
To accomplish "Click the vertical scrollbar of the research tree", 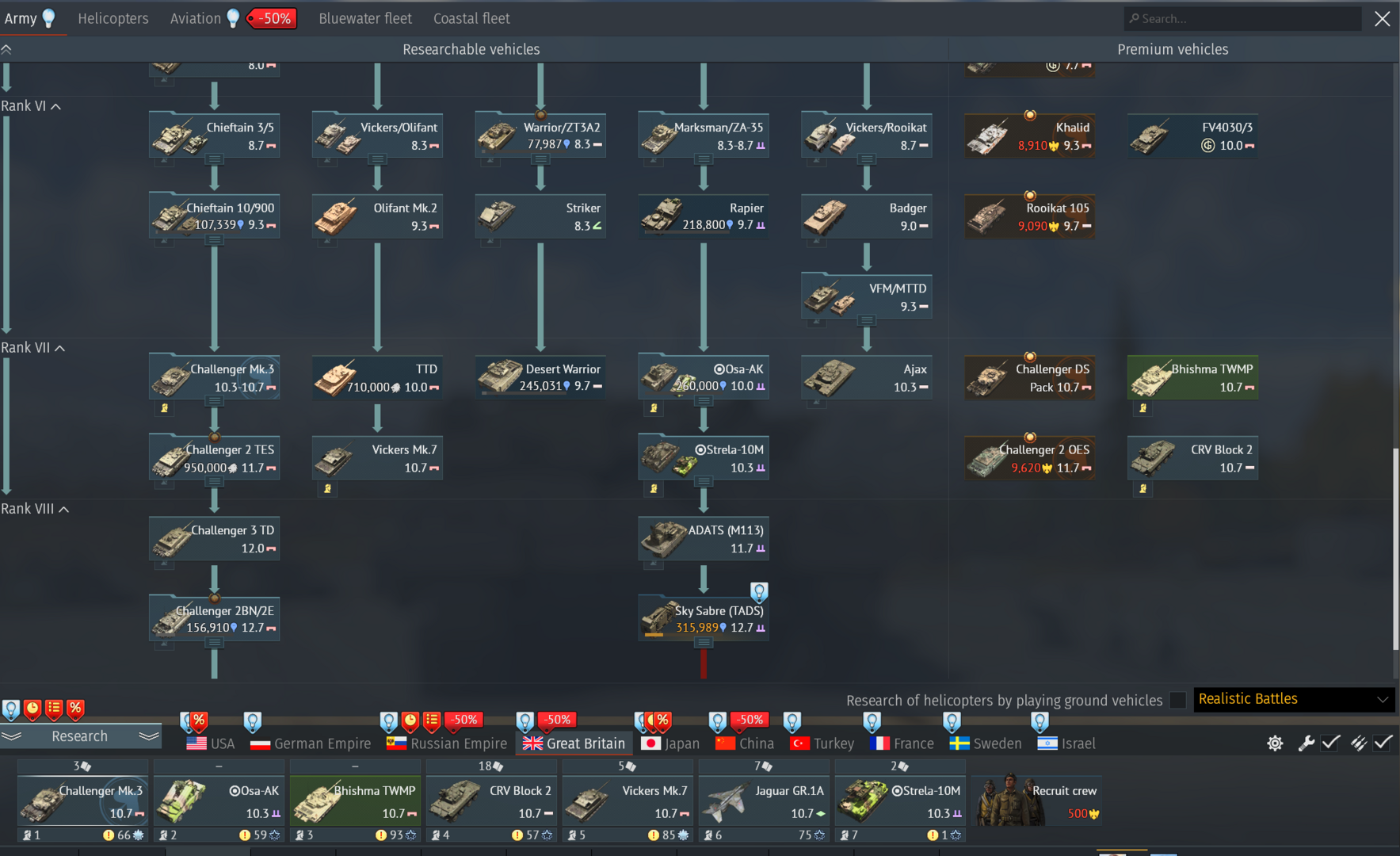I will coord(1395,548).
